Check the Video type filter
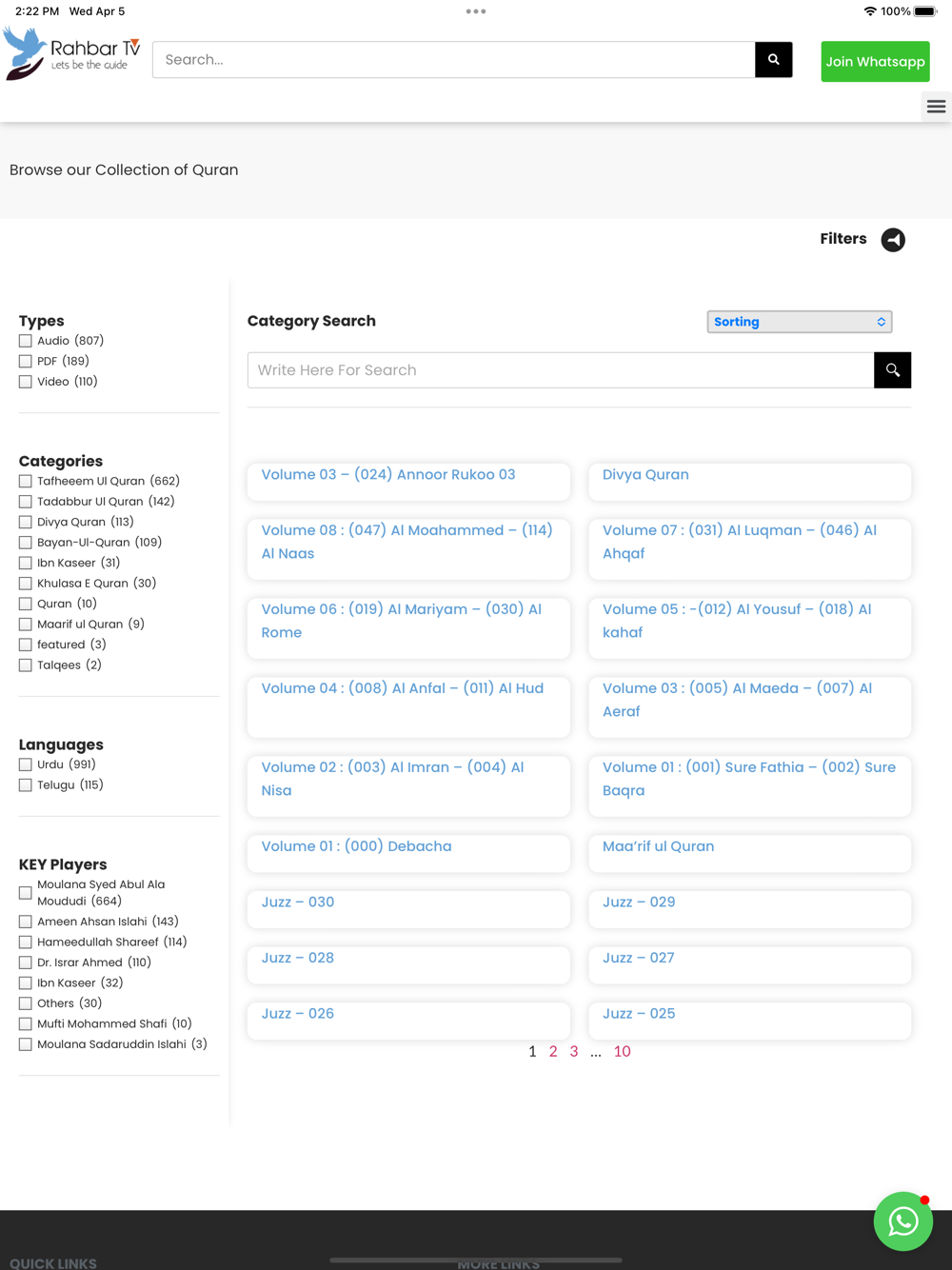 (26, 382)
